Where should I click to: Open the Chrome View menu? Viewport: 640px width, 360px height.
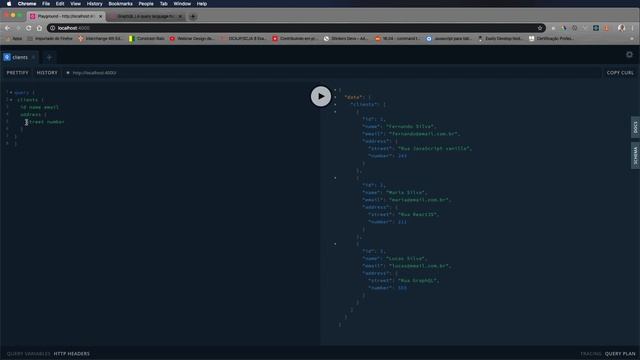(x=76, y=4)
